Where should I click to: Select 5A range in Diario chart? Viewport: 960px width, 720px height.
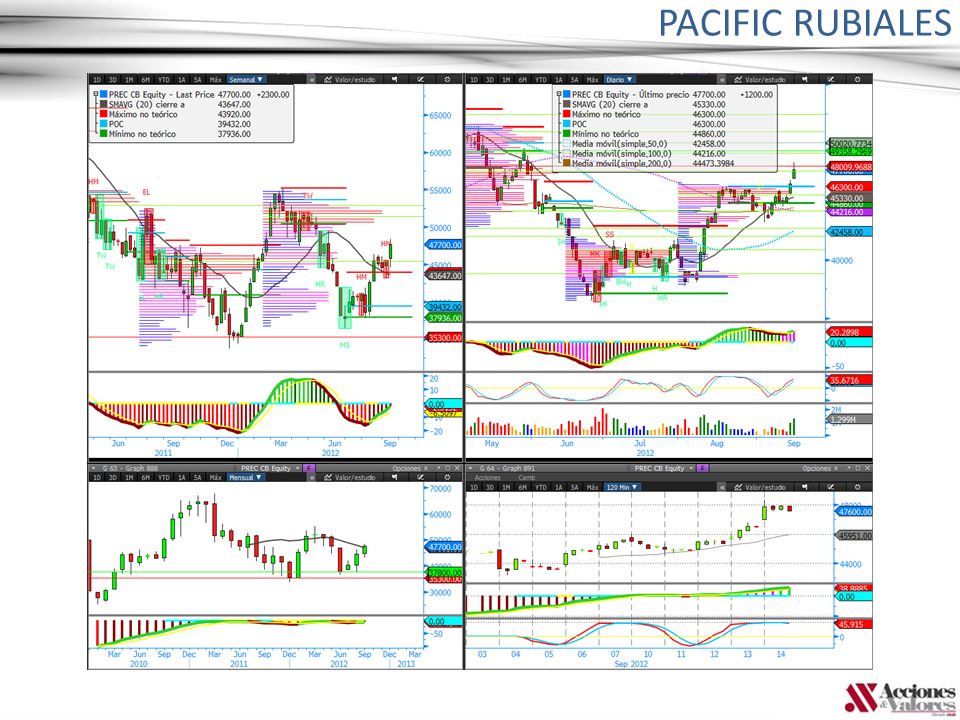pyautogui.click(x=574, y=80)
